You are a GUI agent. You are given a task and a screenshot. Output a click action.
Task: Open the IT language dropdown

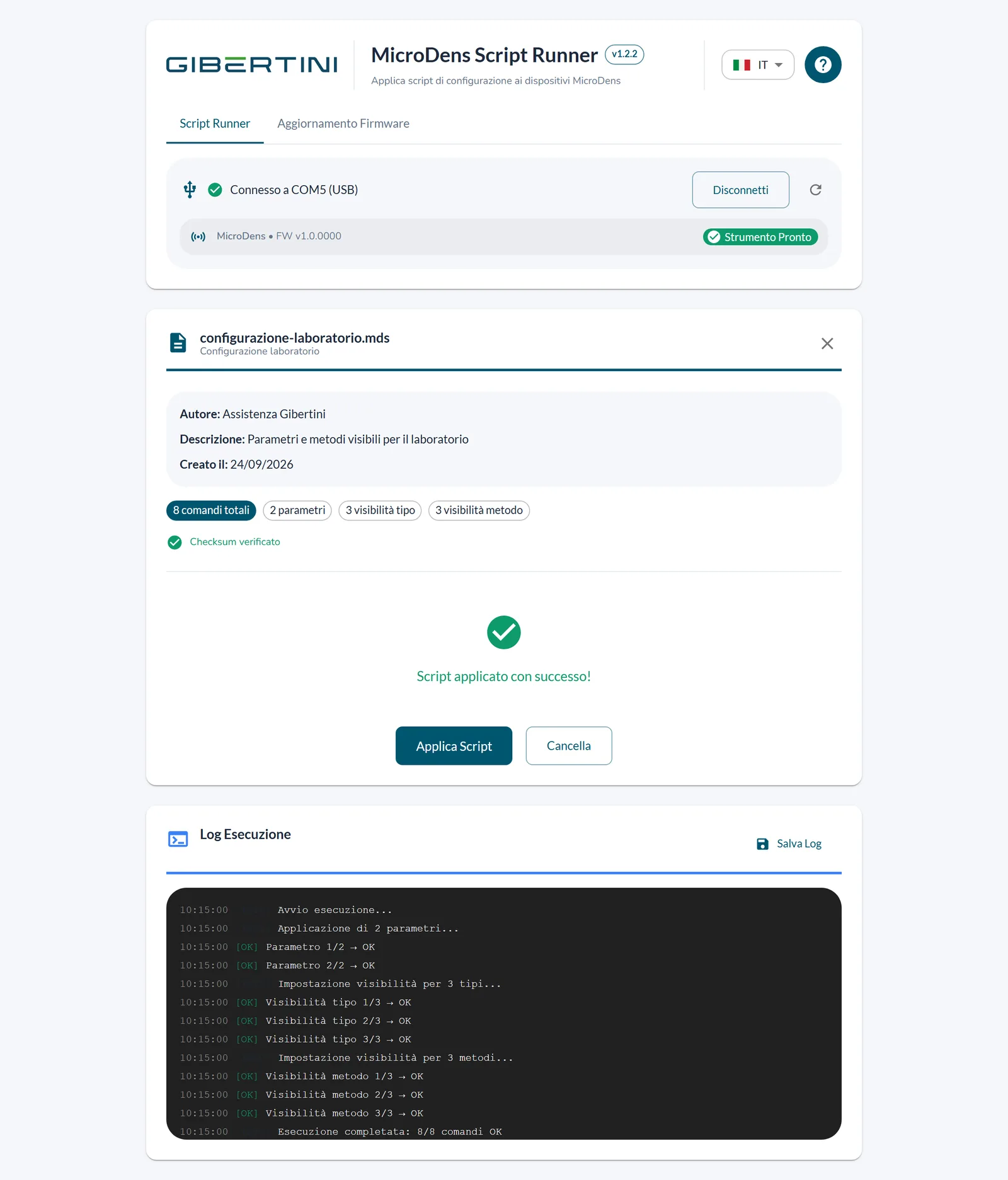[x=758, y=65]
